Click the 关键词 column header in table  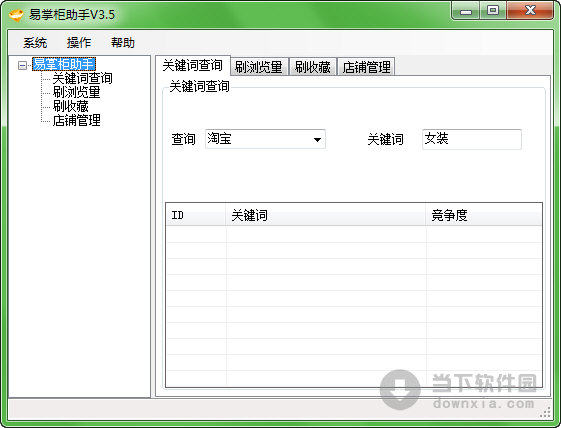click(x=326, y=215)
